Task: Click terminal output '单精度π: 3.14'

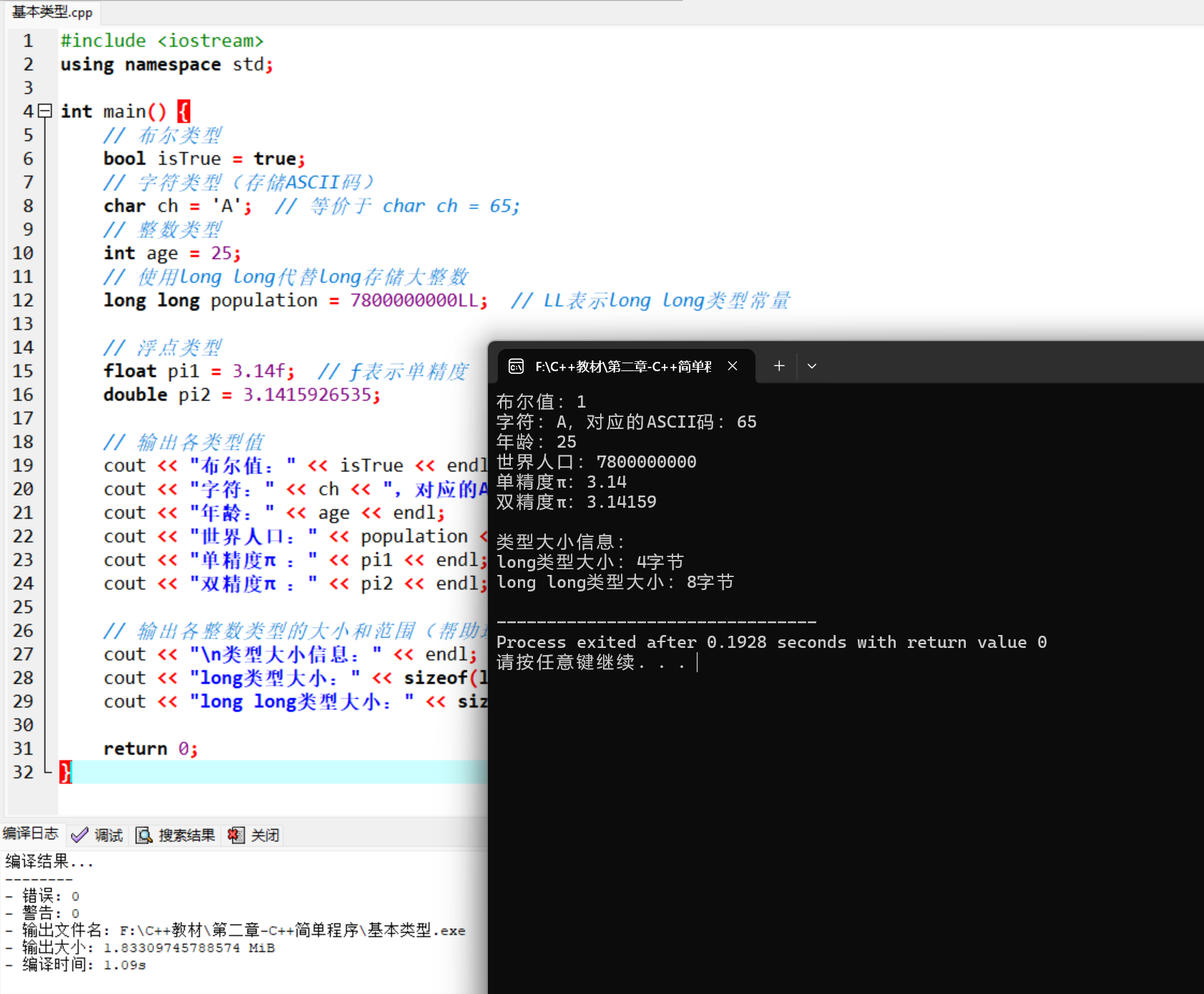Action: [x=562, y=482]
